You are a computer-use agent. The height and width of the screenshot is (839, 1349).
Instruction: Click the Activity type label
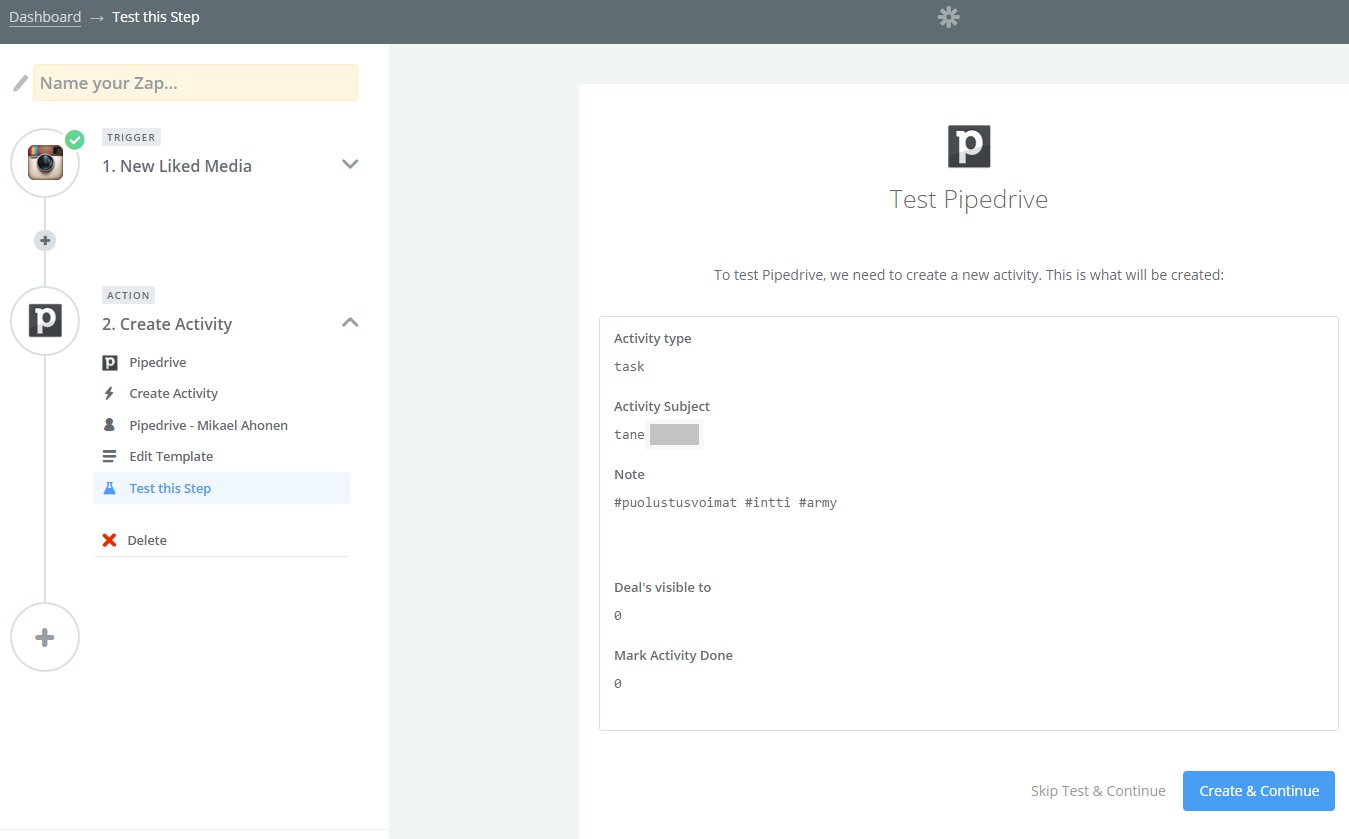point(652,338)
